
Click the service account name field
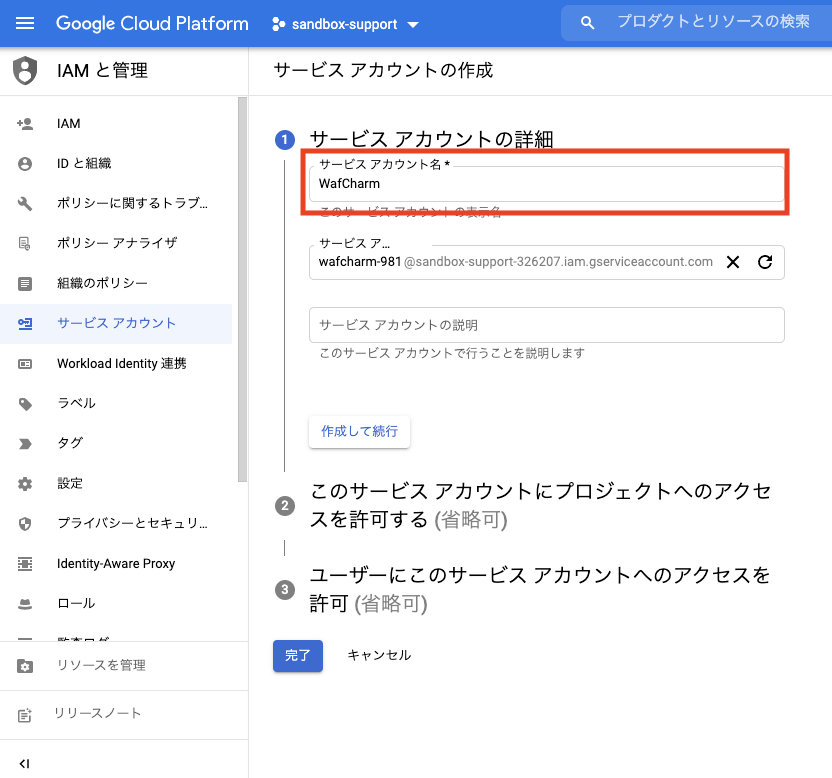[546, 184]
